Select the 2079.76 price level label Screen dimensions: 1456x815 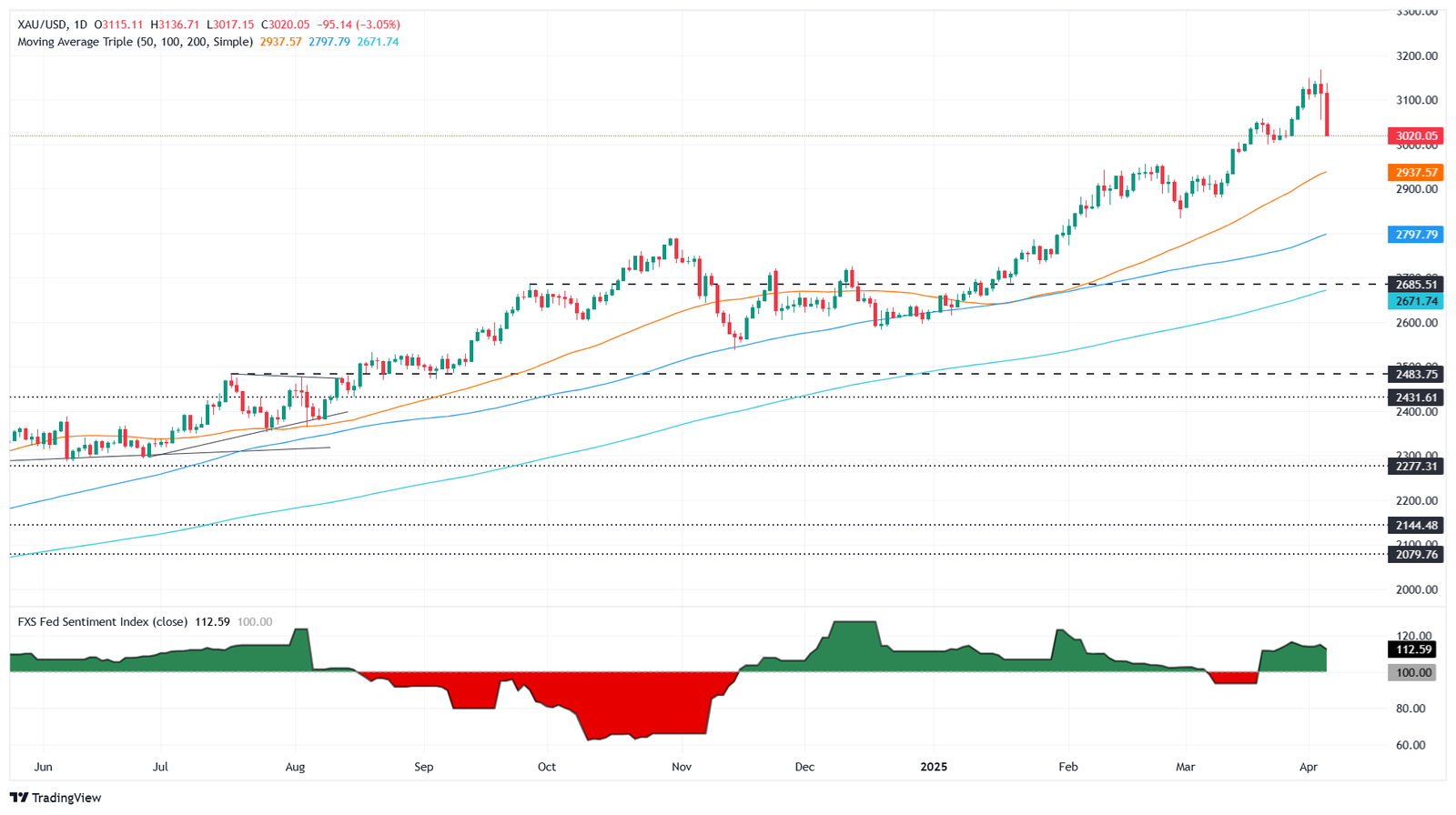tap(1415, 555)
